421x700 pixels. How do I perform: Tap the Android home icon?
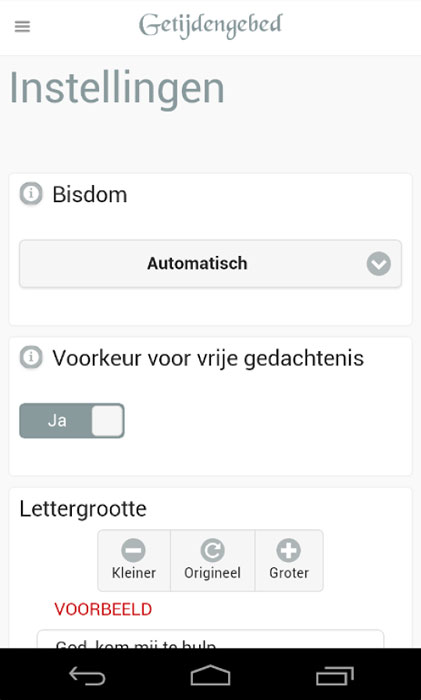210,675
